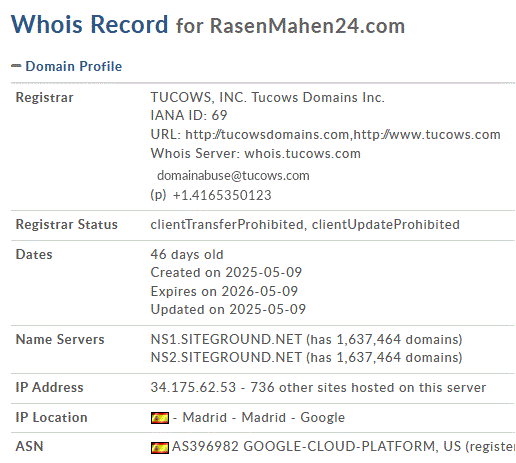The image size is (516, 463).
Task: Collapse the Domain Profile section
Action: point(16,66)
